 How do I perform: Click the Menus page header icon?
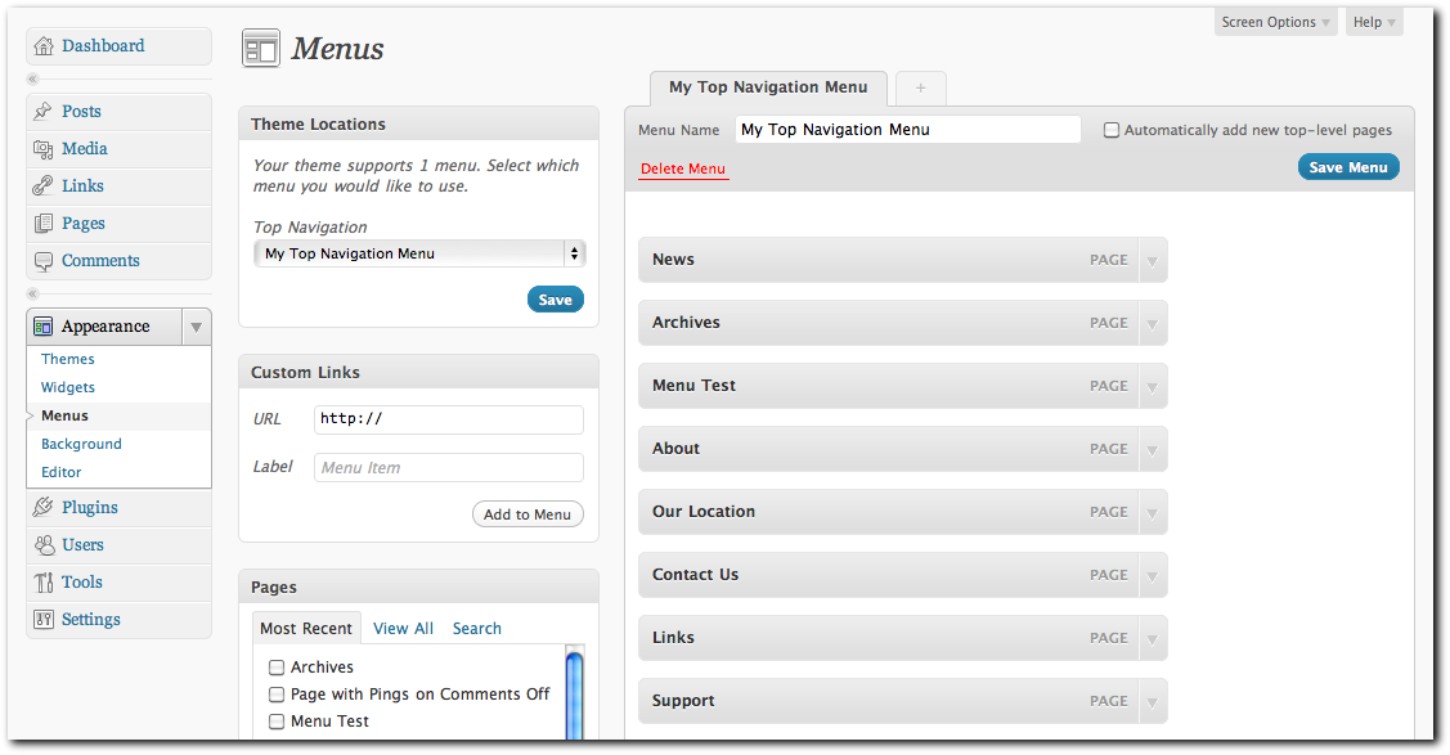tap(261, 49)
